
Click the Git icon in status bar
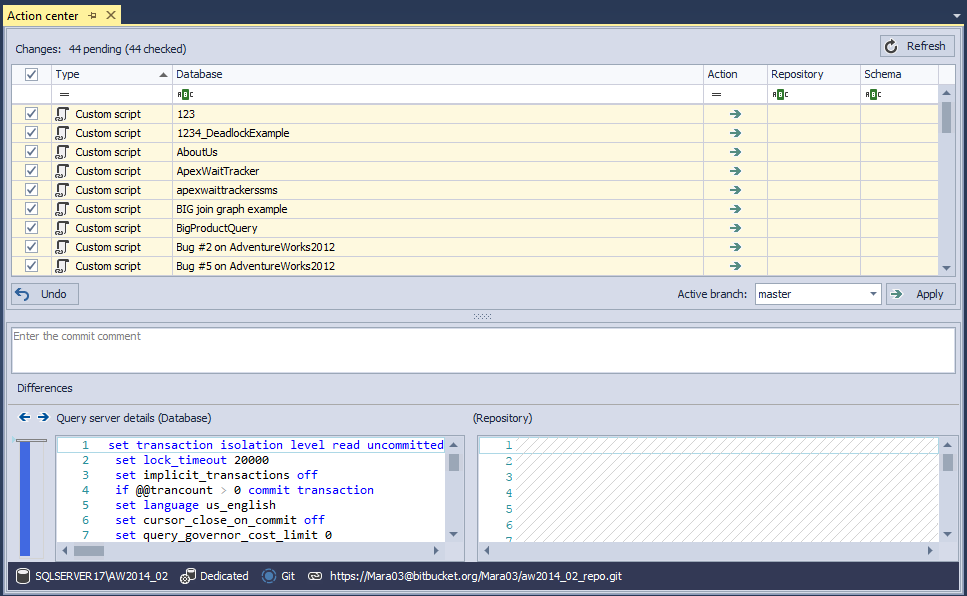(x=268, y=576)
